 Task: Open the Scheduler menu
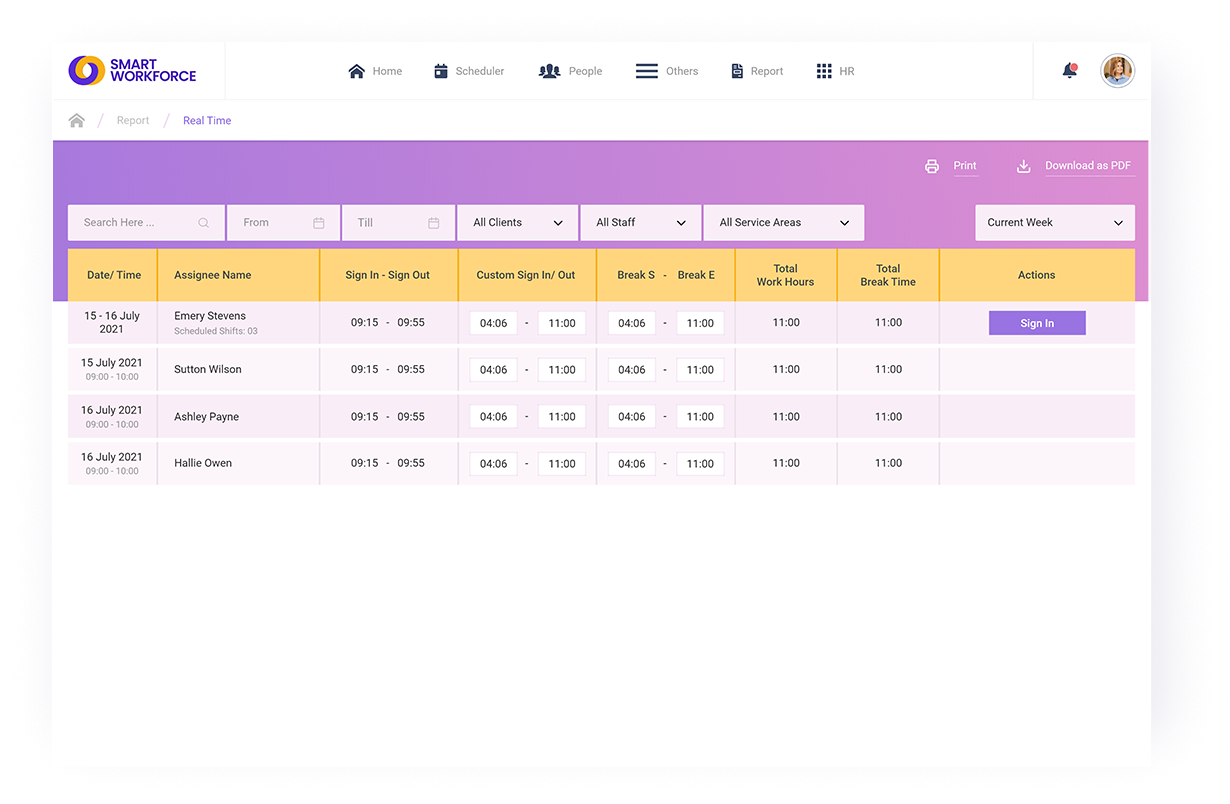[x=469, y=71]
